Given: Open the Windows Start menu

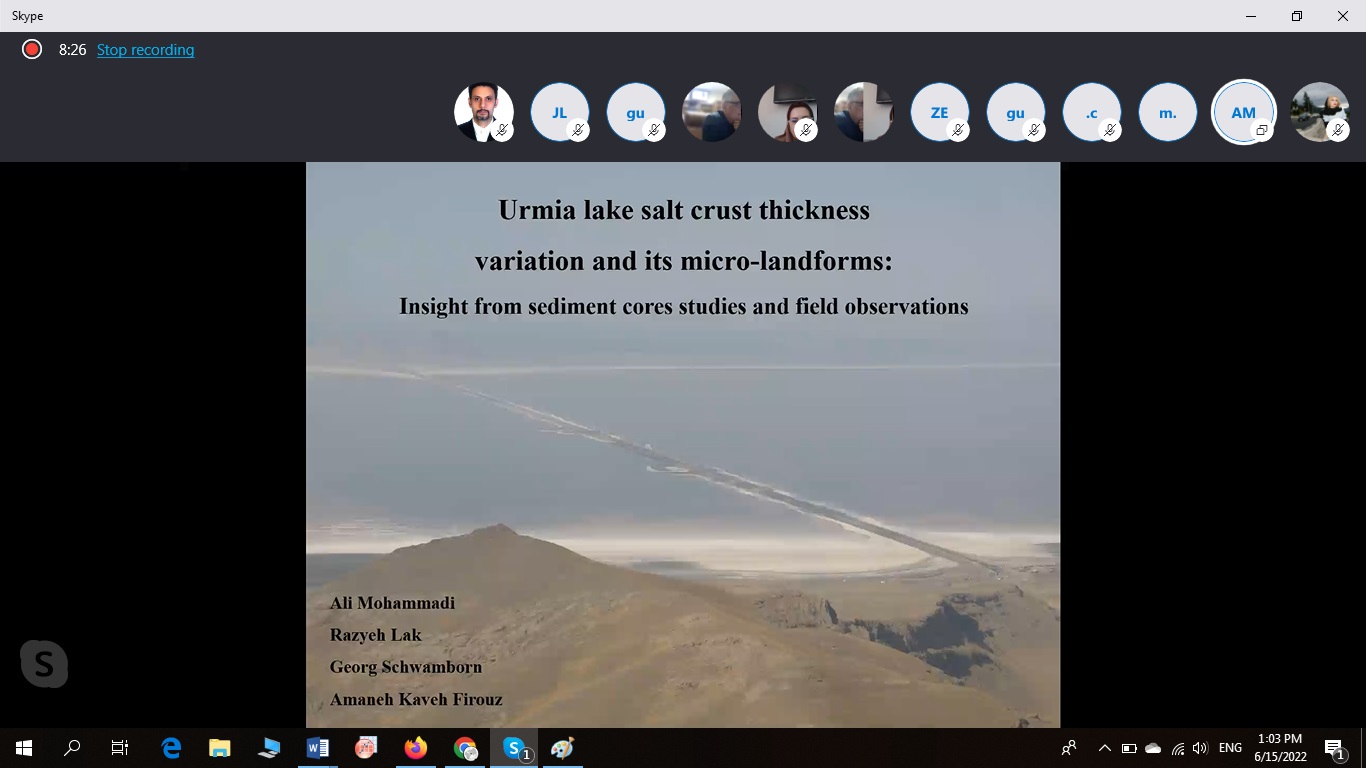Looking at the screenshot, I should pos(24,748).
